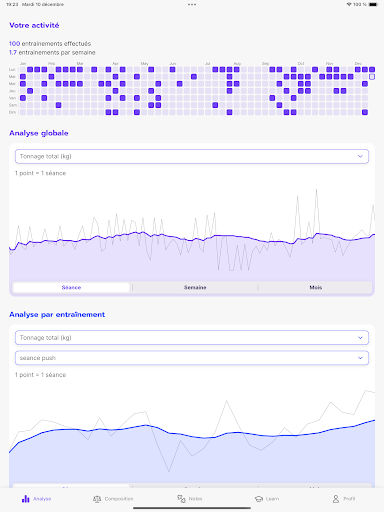Select Séance segment in Analyse globale
Image resolution: width=384 pixels, height=512 pixels.
tap(71, 287)
